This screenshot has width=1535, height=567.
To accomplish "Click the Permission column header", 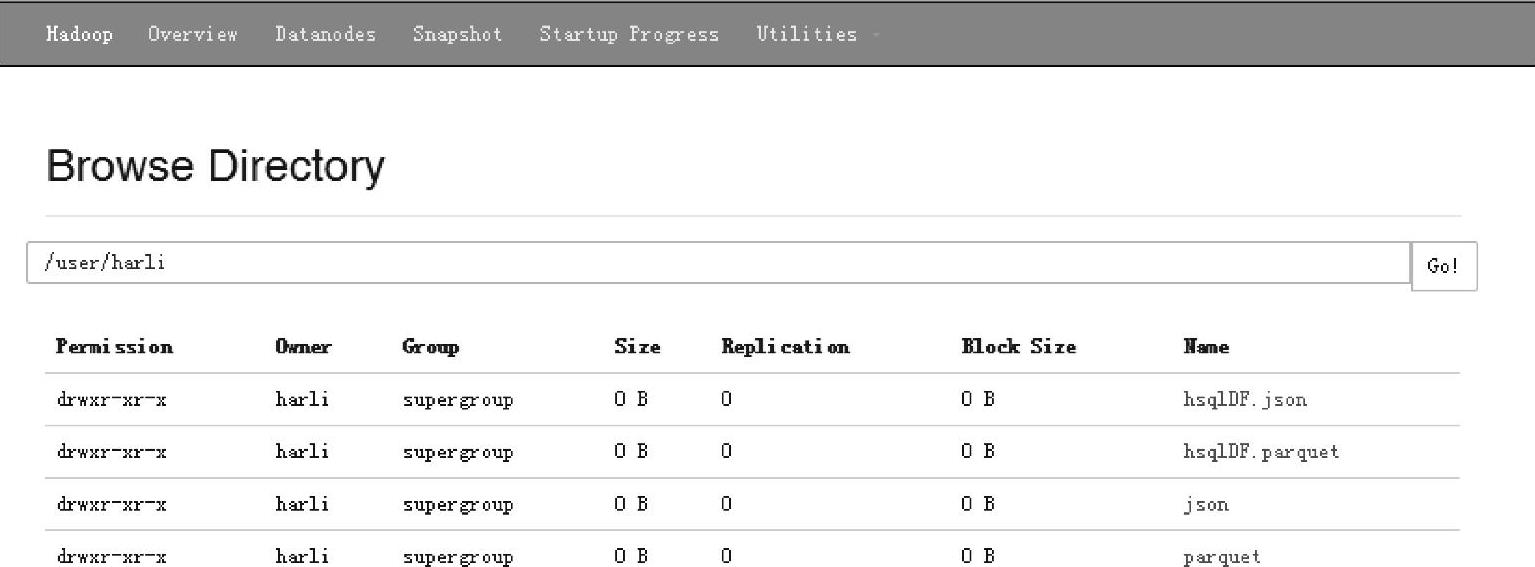I will click(114, 347).
